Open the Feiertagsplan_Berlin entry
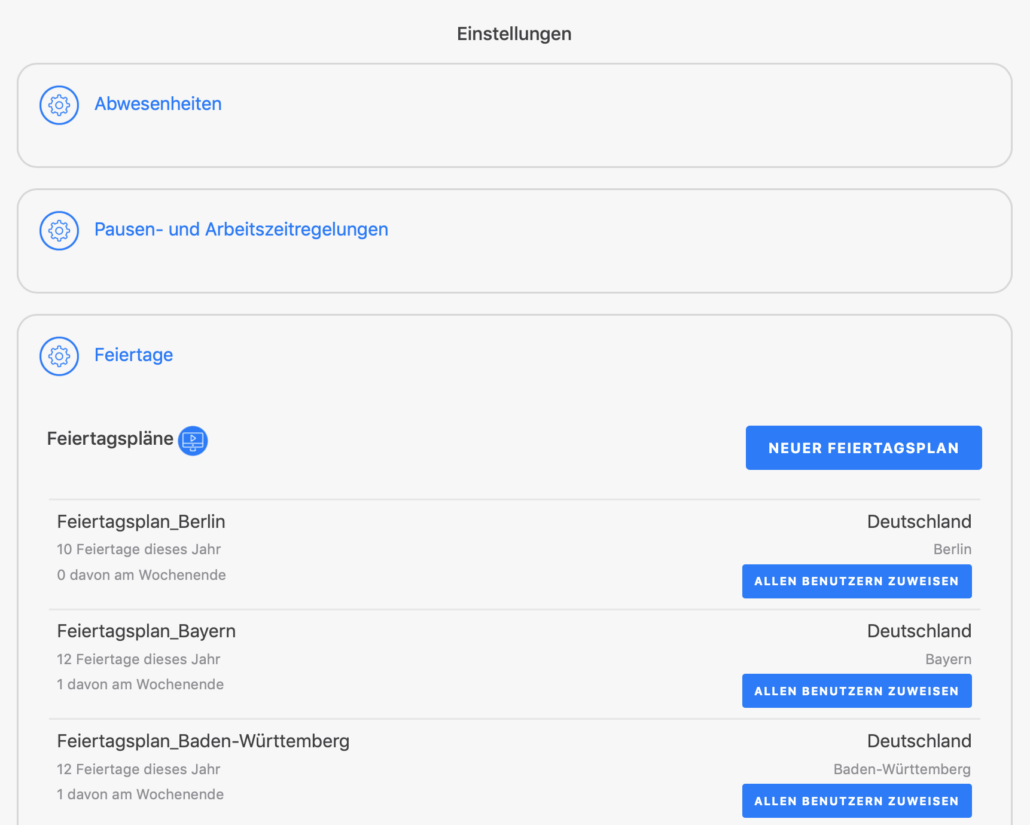Viewport: 1030px width, 825px height. (x=141, y=522)
